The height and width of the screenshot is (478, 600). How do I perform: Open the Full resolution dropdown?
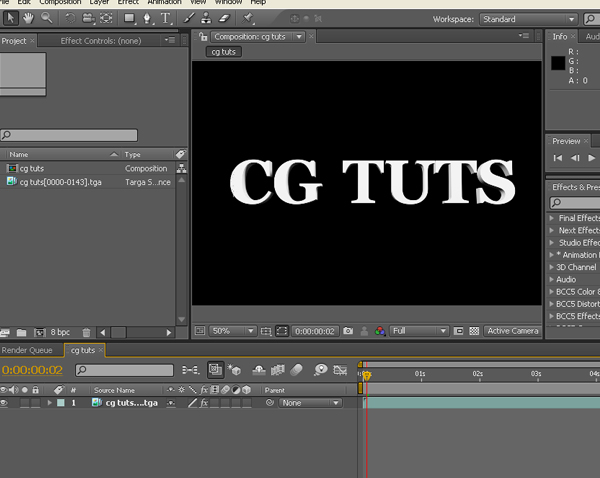pos(419,331)
